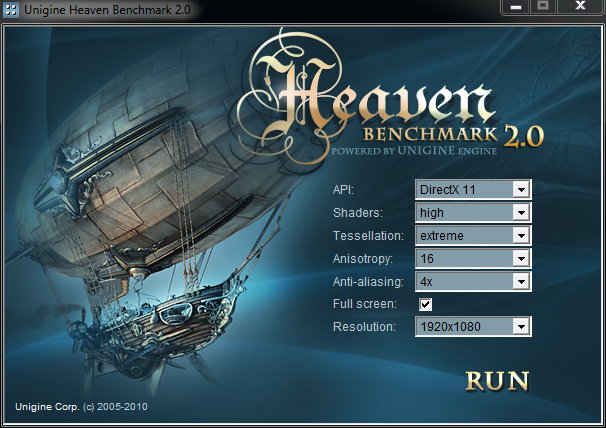The height and width of the screenshot is (428, 606).
Task: Close the Heaven Benchmark window
Action: coord(580,7)
